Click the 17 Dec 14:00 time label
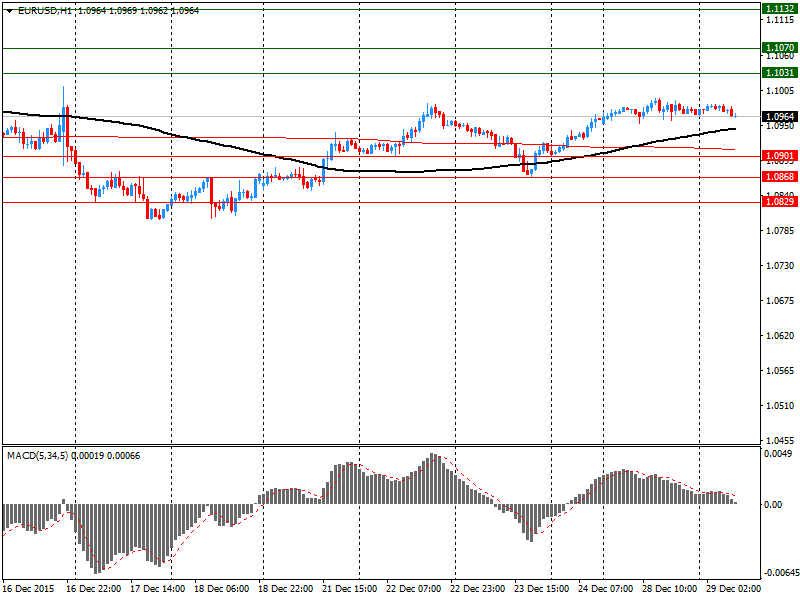Screen dimensions: 800x600 coord(158,588)
